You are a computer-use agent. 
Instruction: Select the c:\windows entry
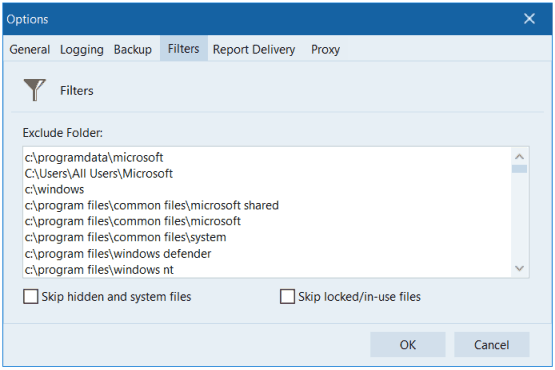coord(55,189)
